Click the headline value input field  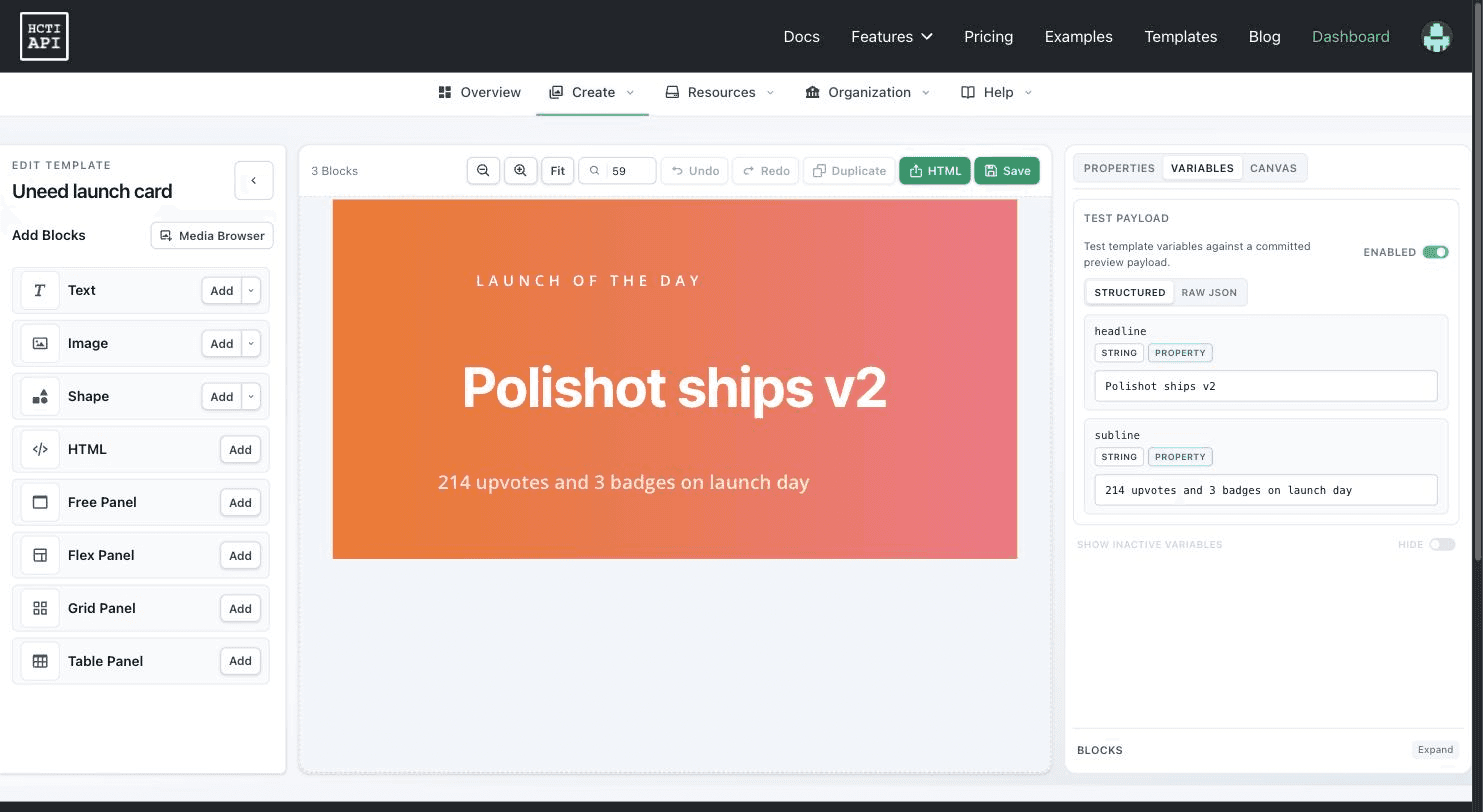1266,386
